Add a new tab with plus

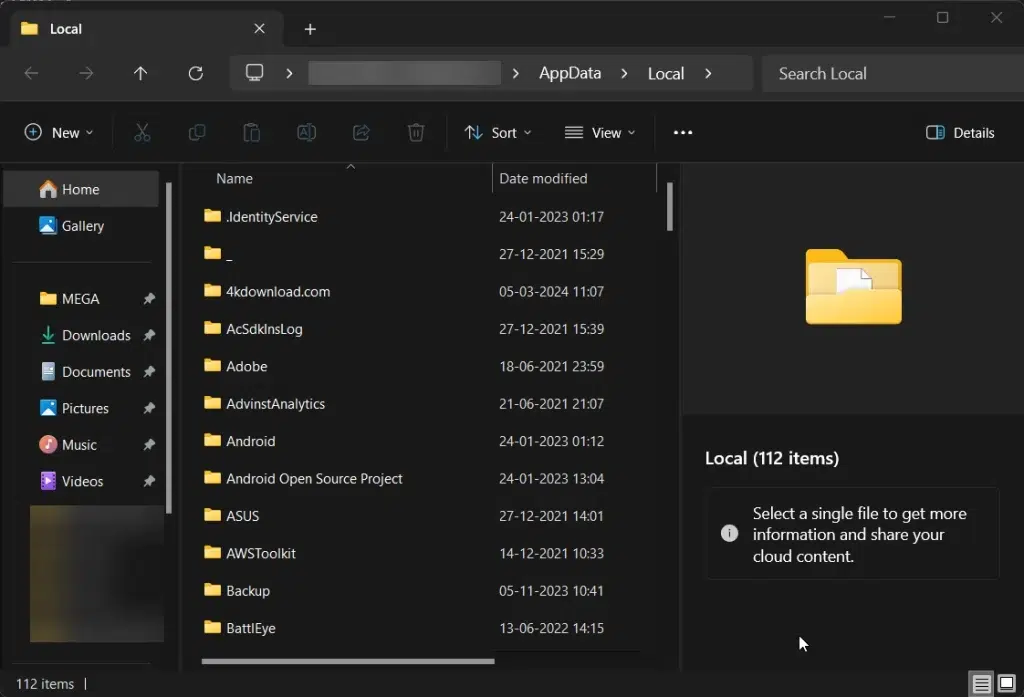310,29
